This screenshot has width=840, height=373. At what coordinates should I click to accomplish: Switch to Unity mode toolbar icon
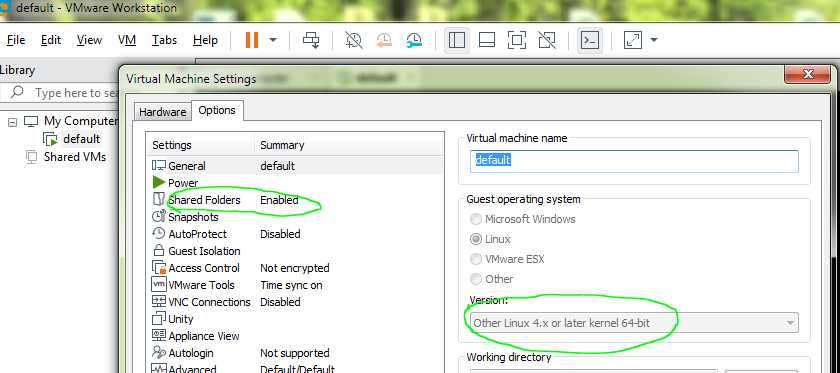(546, 40)
